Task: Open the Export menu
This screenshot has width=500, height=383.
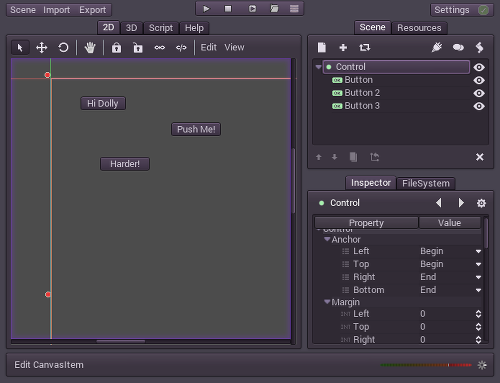Action: tap(92, 10)
